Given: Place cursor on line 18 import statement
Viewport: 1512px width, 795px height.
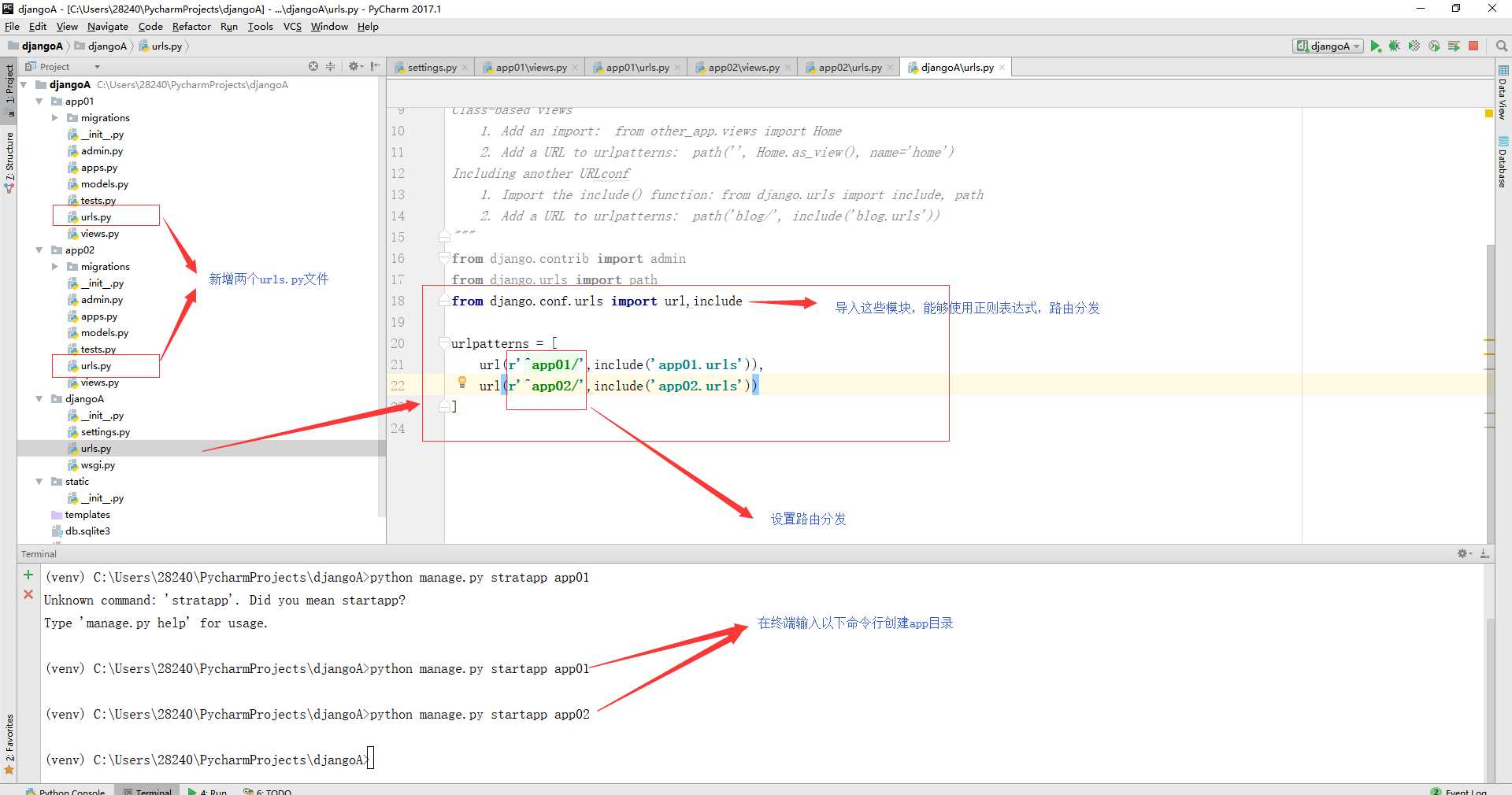Looking at the screenshot, I should [x=596, y=301].
